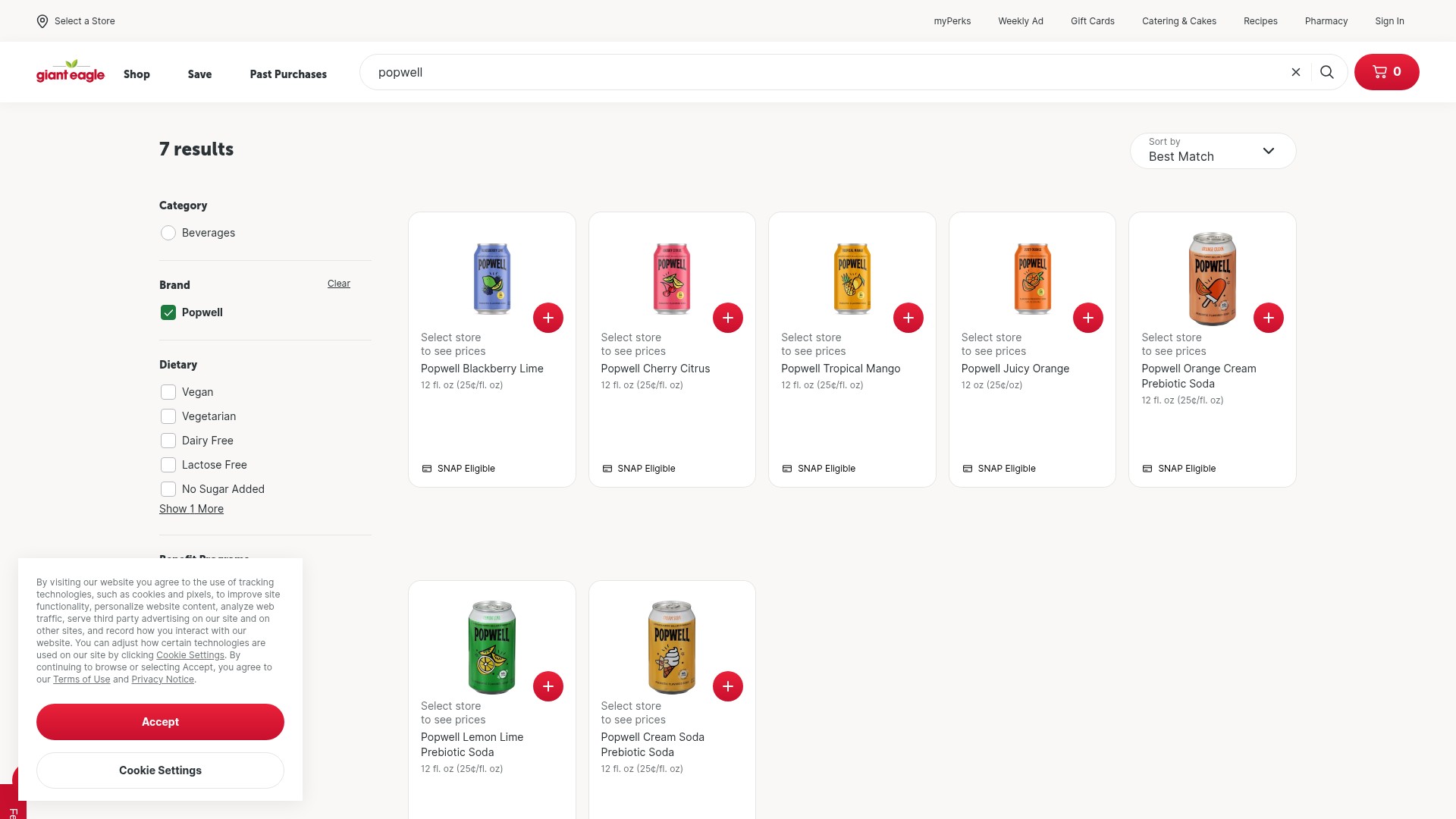
Task: Open Gift Cards page
Action: (1093, 21)
